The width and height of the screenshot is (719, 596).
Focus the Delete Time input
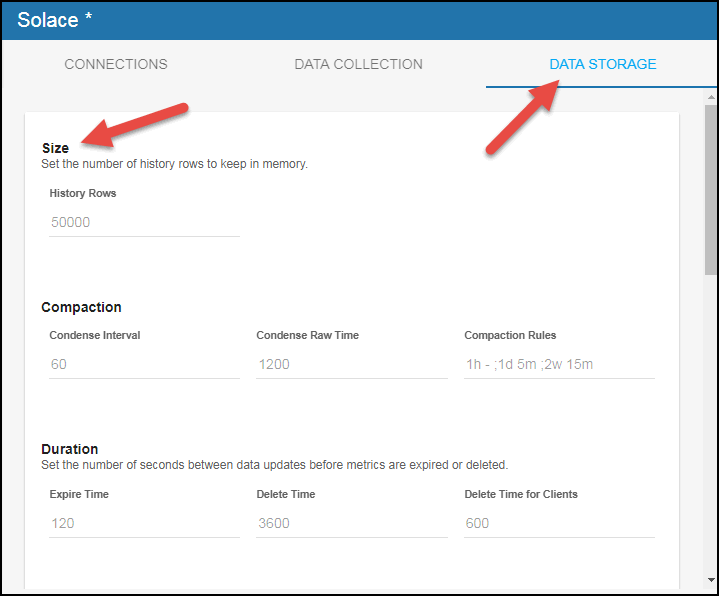click(351, 523)
